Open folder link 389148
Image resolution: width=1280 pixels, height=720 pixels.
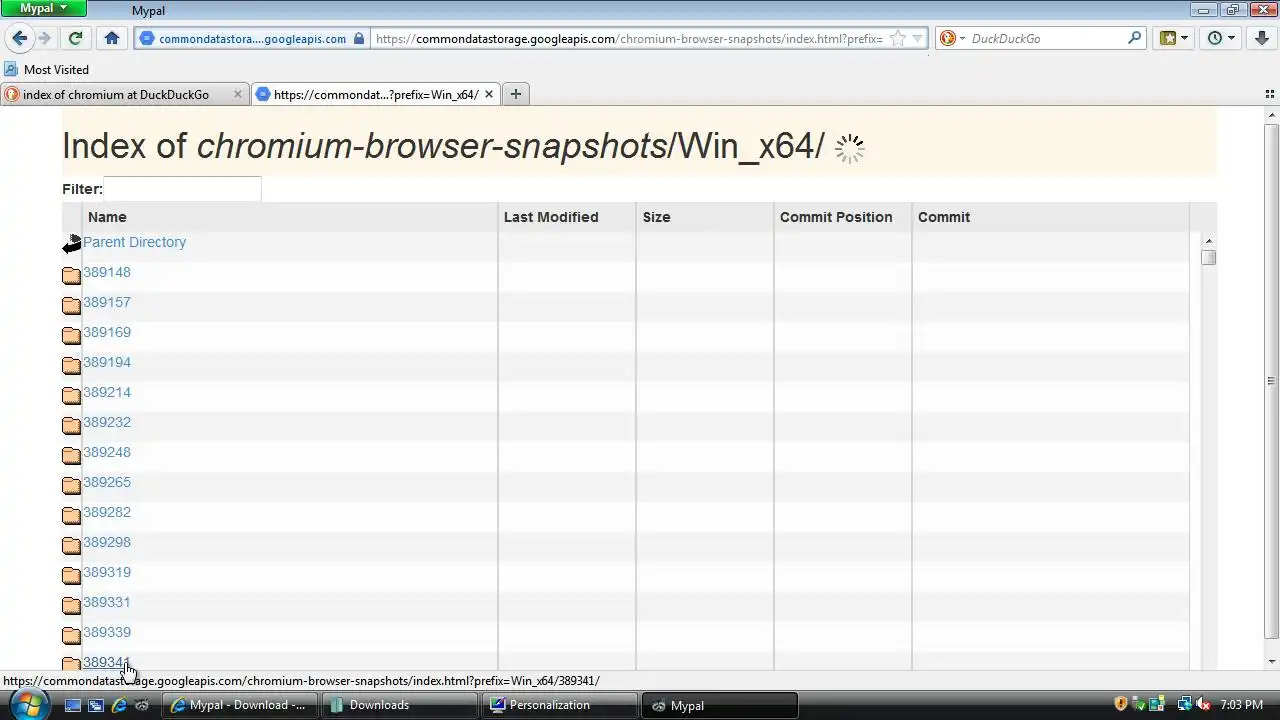coord(107,272)
